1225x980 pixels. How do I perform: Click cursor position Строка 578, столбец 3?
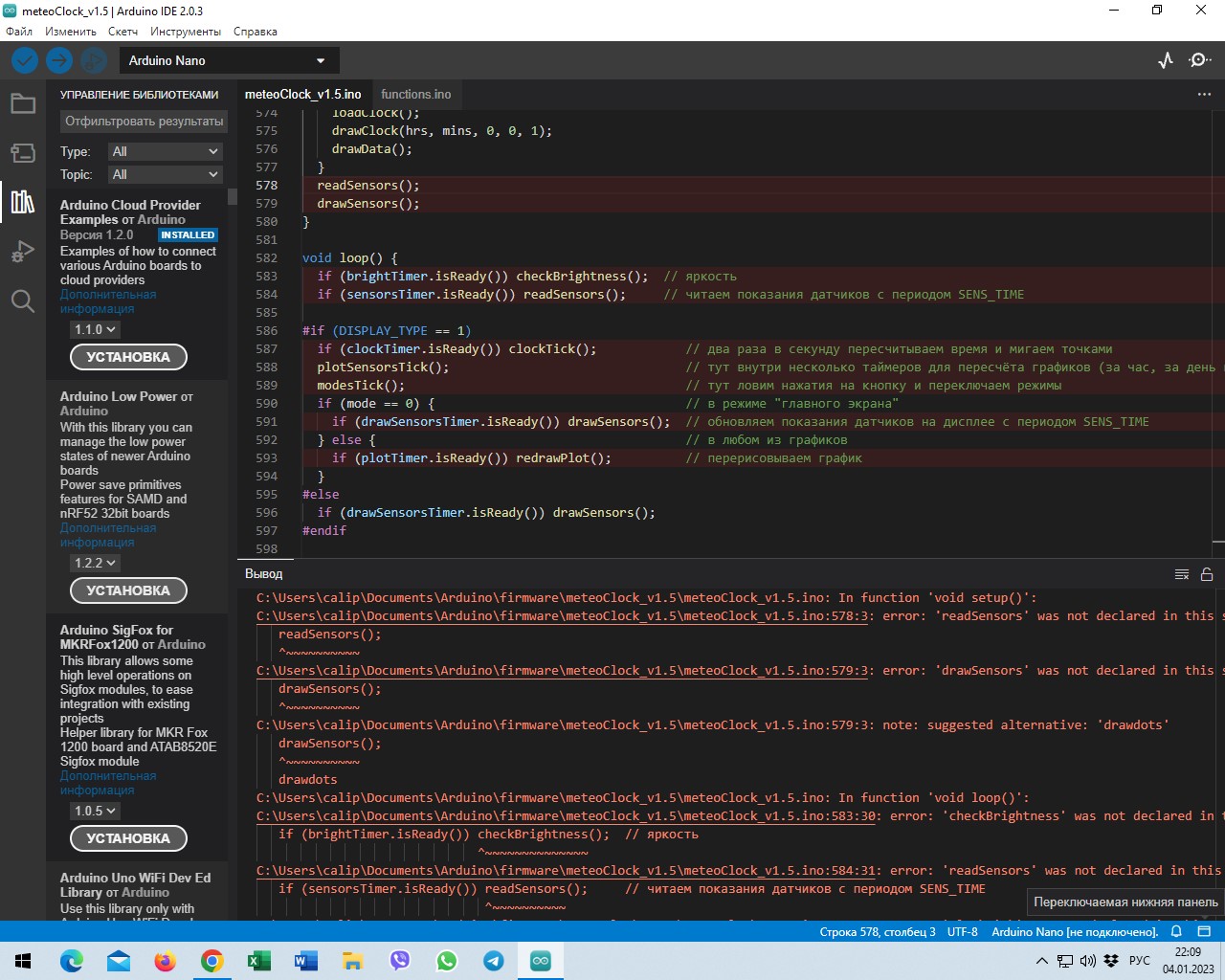(x=878, y=931)
